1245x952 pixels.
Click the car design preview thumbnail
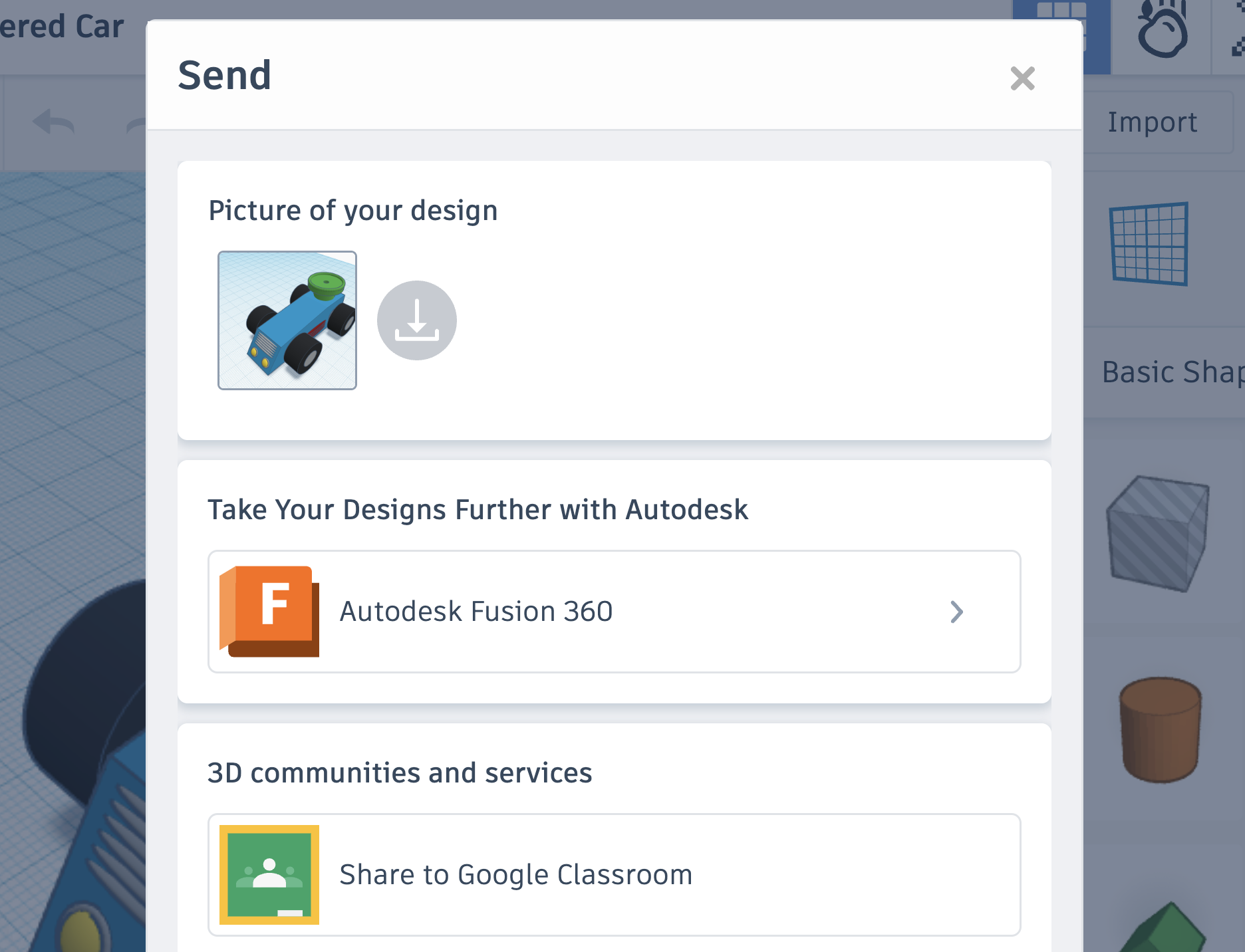coord(287,320)
